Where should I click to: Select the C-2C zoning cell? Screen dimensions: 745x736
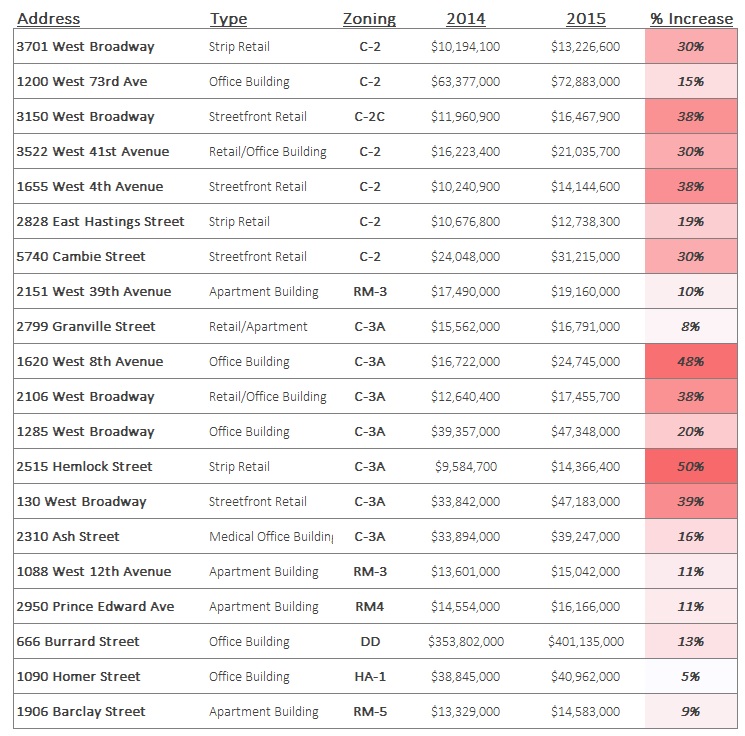369,117
